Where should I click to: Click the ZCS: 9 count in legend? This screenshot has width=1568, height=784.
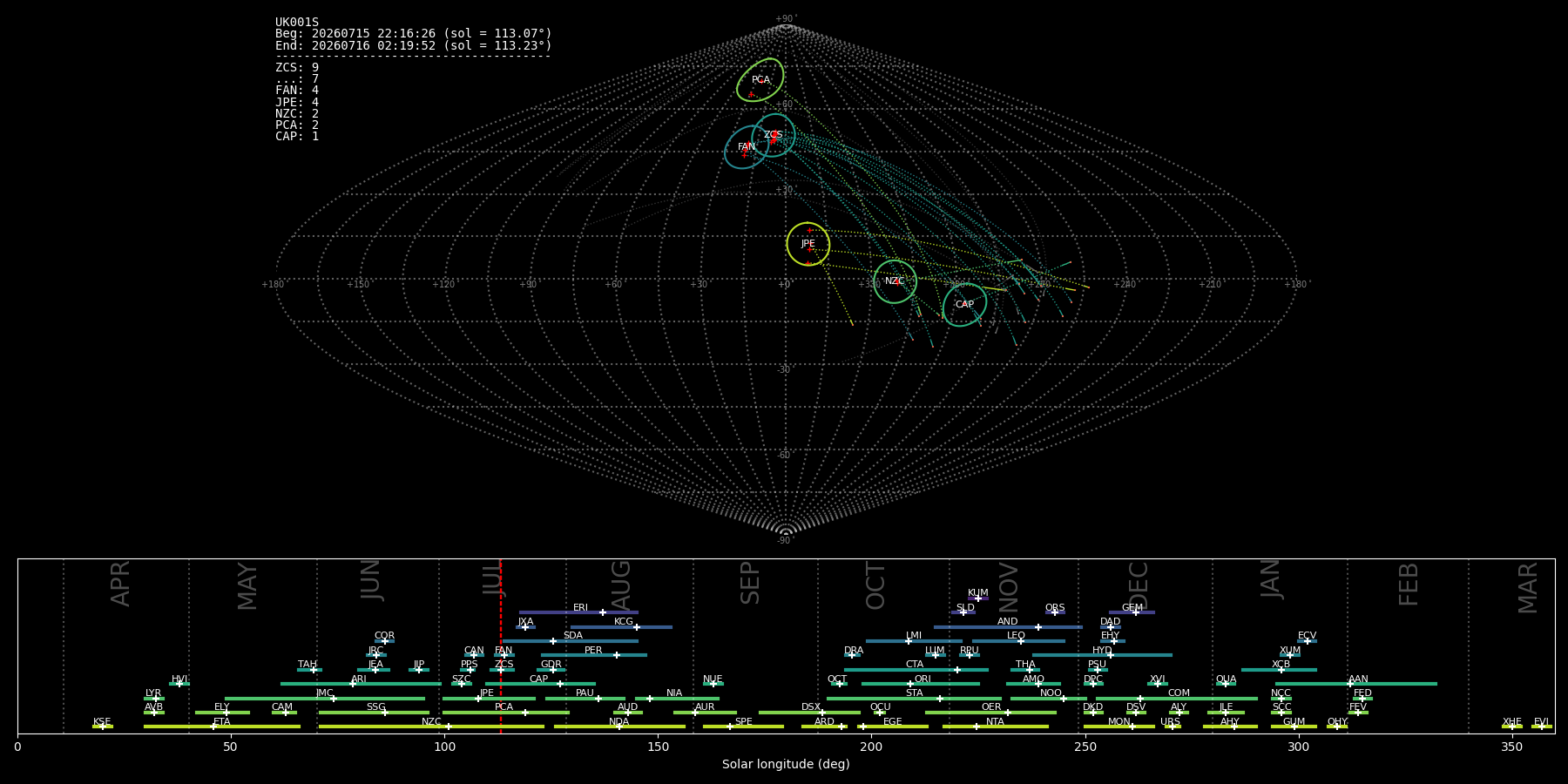pyautogui.click(x=297, y=68)
